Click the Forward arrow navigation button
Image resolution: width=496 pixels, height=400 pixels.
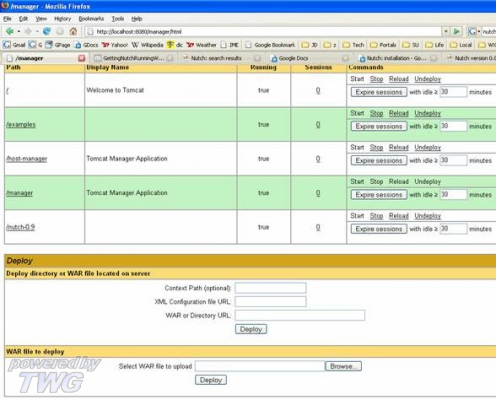coord(28,31)
